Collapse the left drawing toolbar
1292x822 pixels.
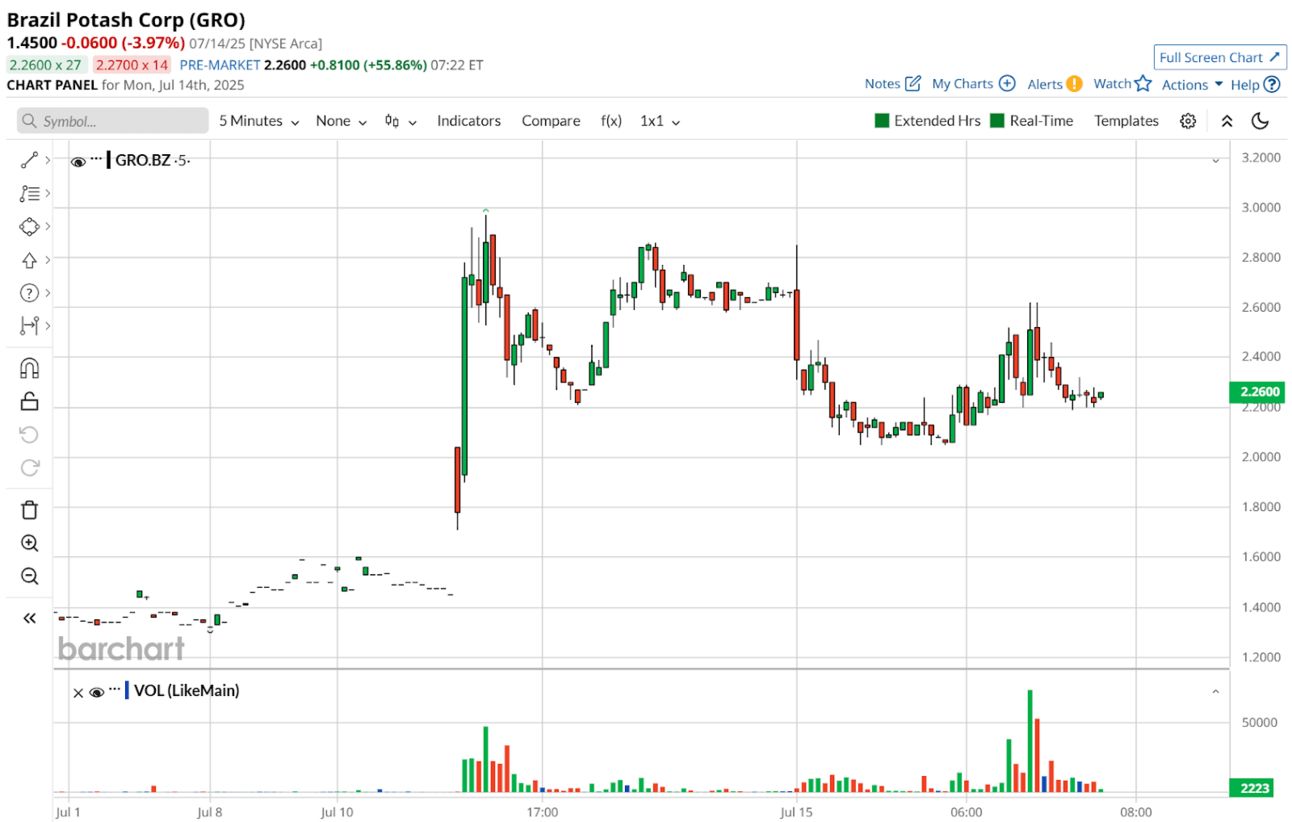tap(29, 618)
